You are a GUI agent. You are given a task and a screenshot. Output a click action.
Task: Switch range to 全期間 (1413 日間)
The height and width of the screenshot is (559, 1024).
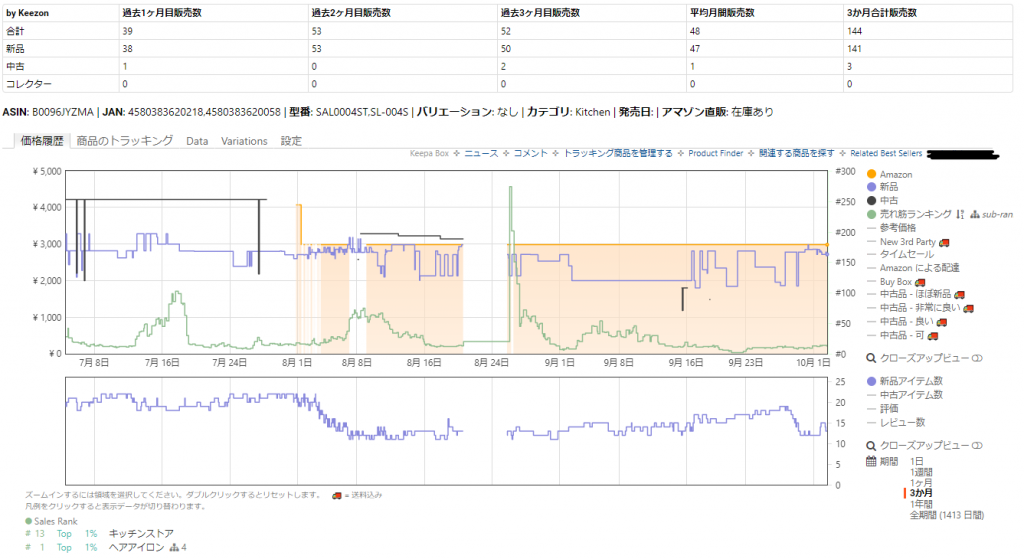(946, 515)
